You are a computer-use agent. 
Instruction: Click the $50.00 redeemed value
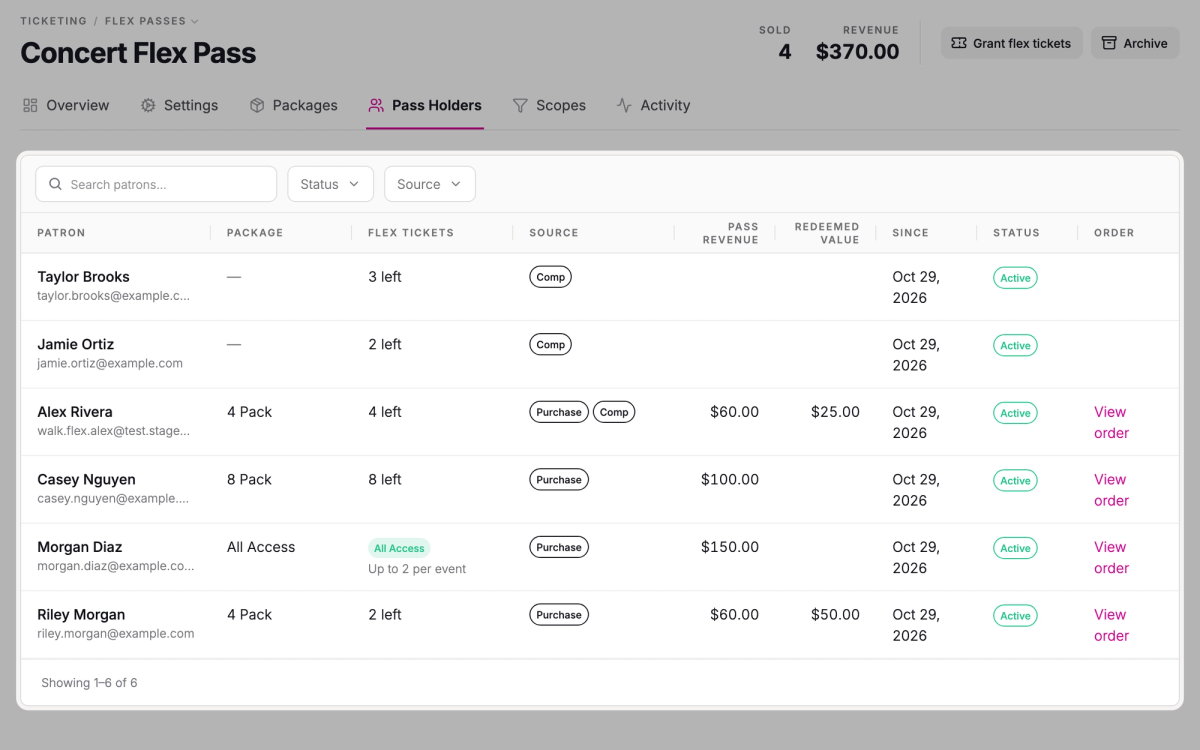tap(835, 614)
